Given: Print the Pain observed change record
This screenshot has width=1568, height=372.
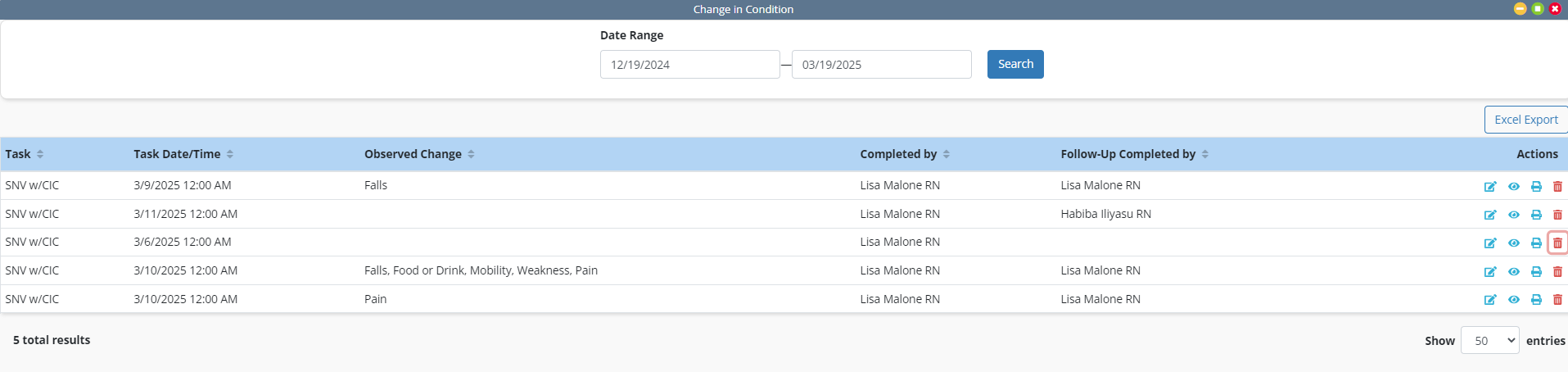Looking at the screenshot, I should click(1536, 300).
